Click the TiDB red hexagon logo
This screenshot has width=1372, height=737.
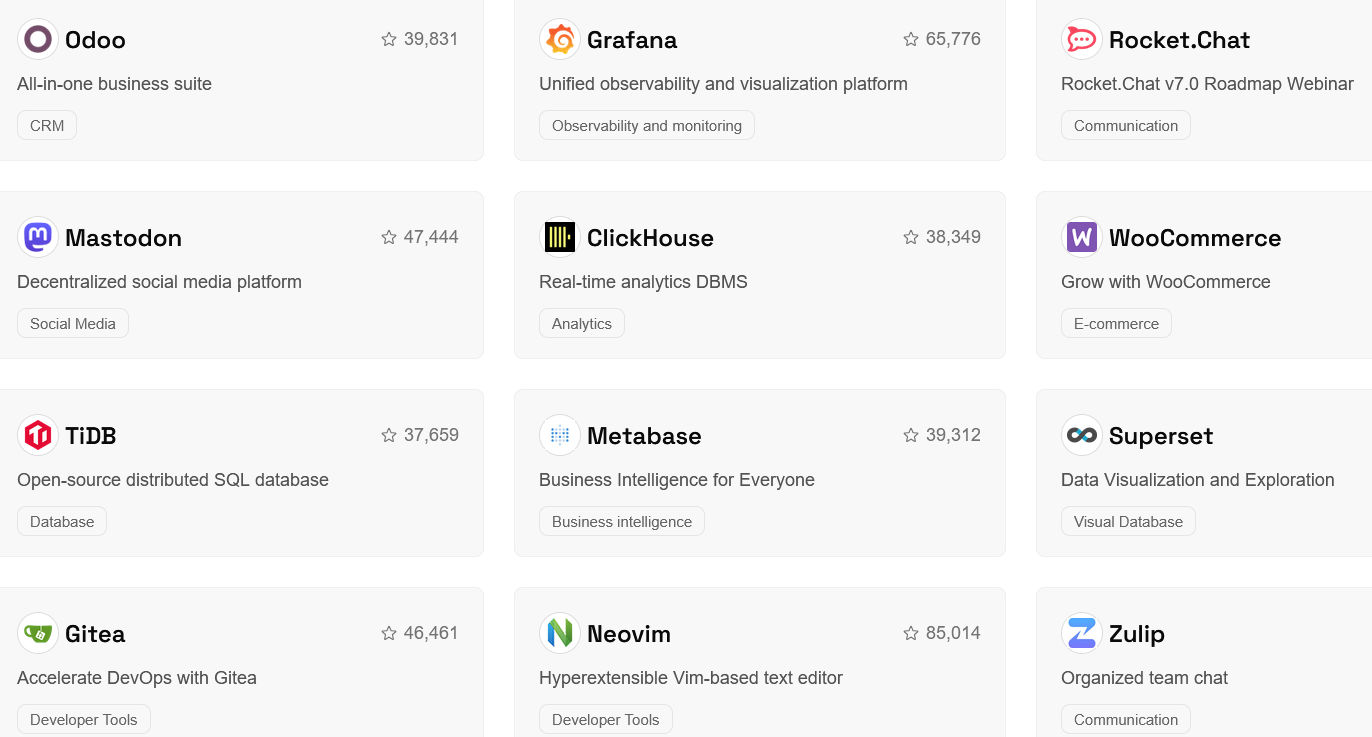pos(38,435)
